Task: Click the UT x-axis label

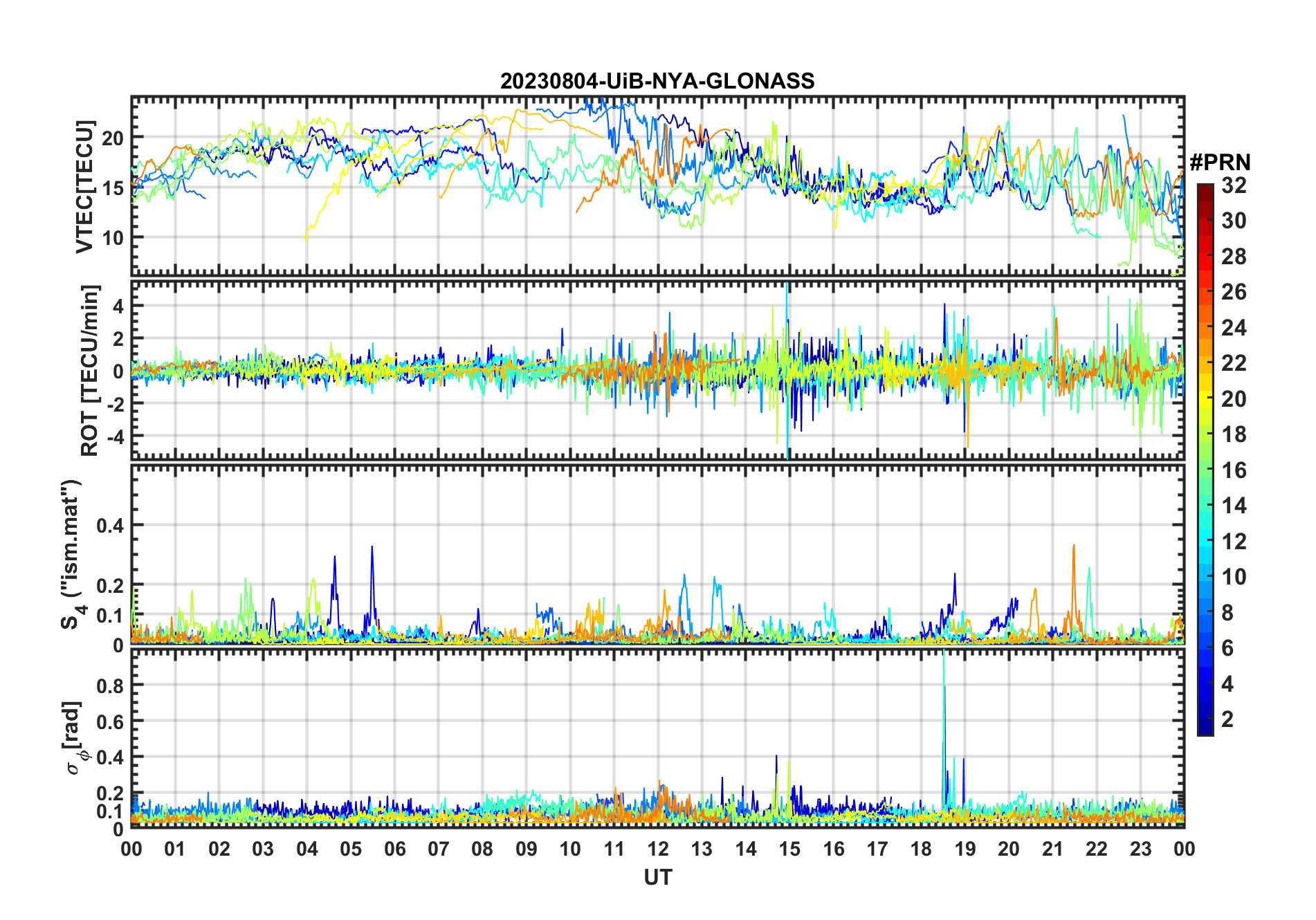Action: pyautogui.click(x=657, y=877)
